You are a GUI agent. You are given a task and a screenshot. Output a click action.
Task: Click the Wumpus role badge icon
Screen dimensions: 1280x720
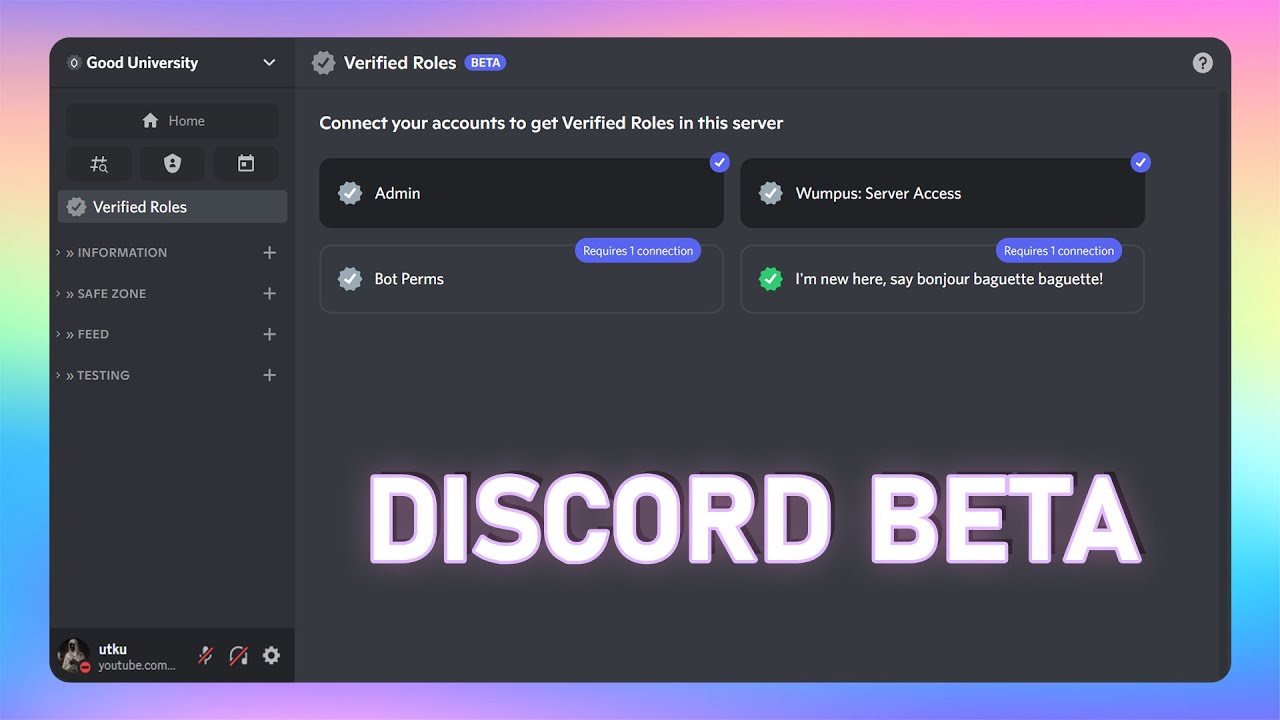[770, 193]
